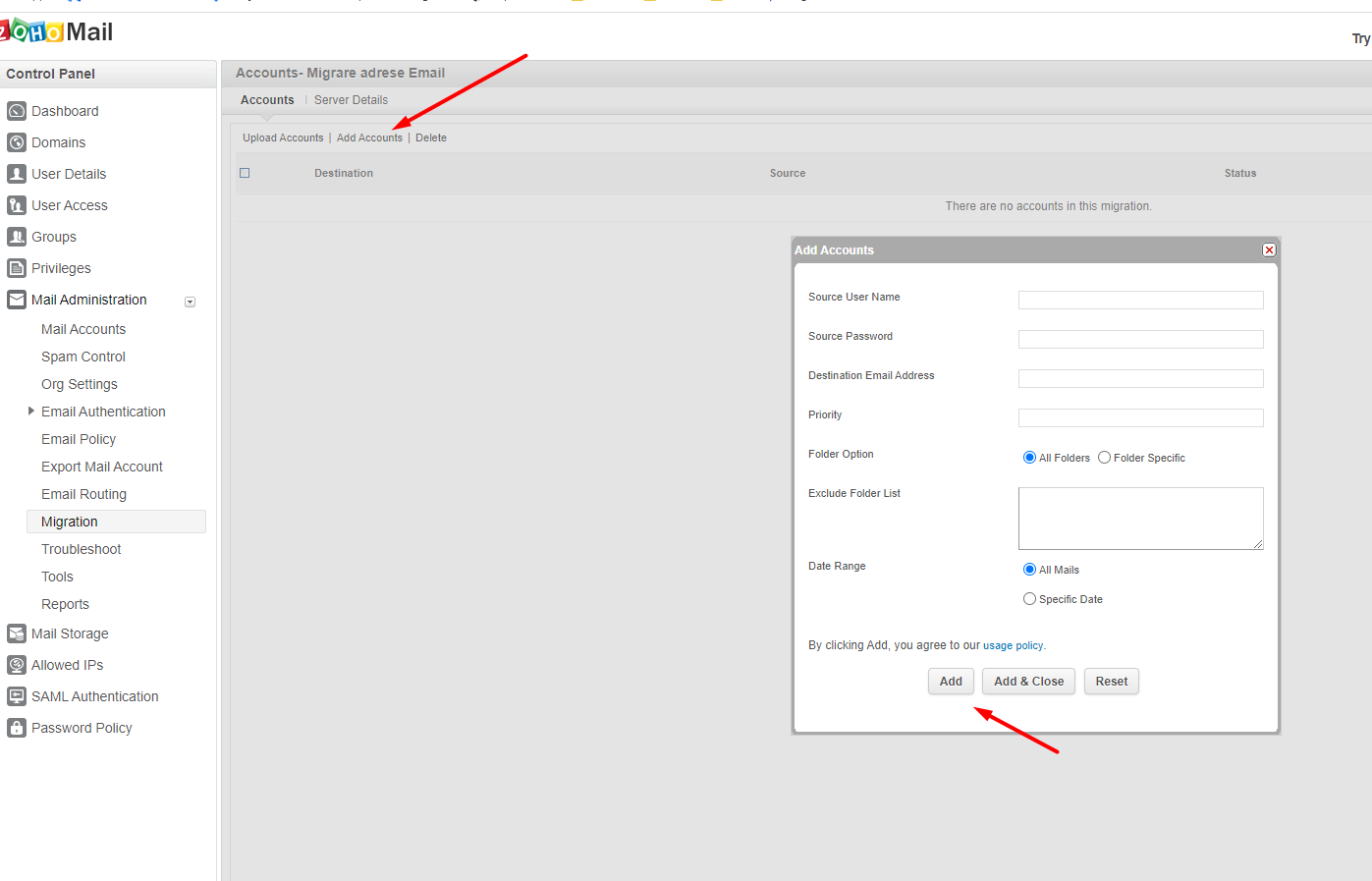Viewport: 1372px width, 881px height.
Task: Open the Migration menu item
Action: click(116, 522)
